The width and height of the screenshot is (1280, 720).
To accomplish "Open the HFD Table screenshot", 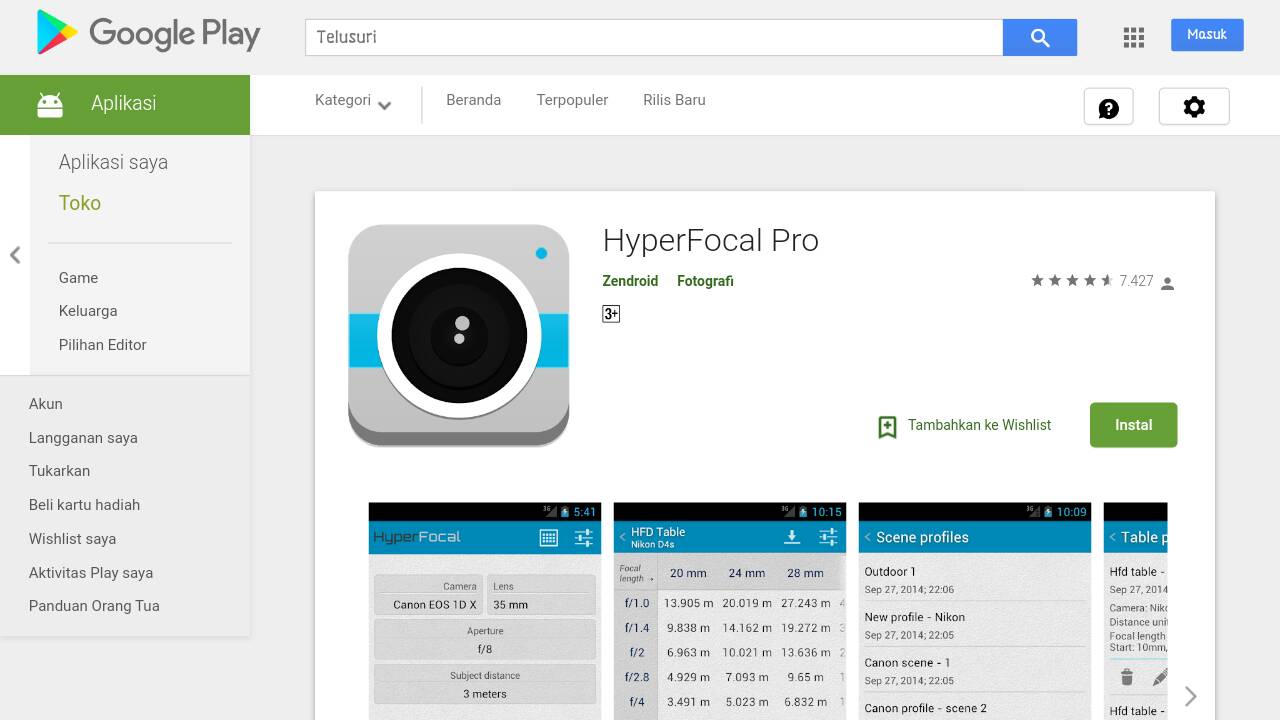I will tap(730, 611).
